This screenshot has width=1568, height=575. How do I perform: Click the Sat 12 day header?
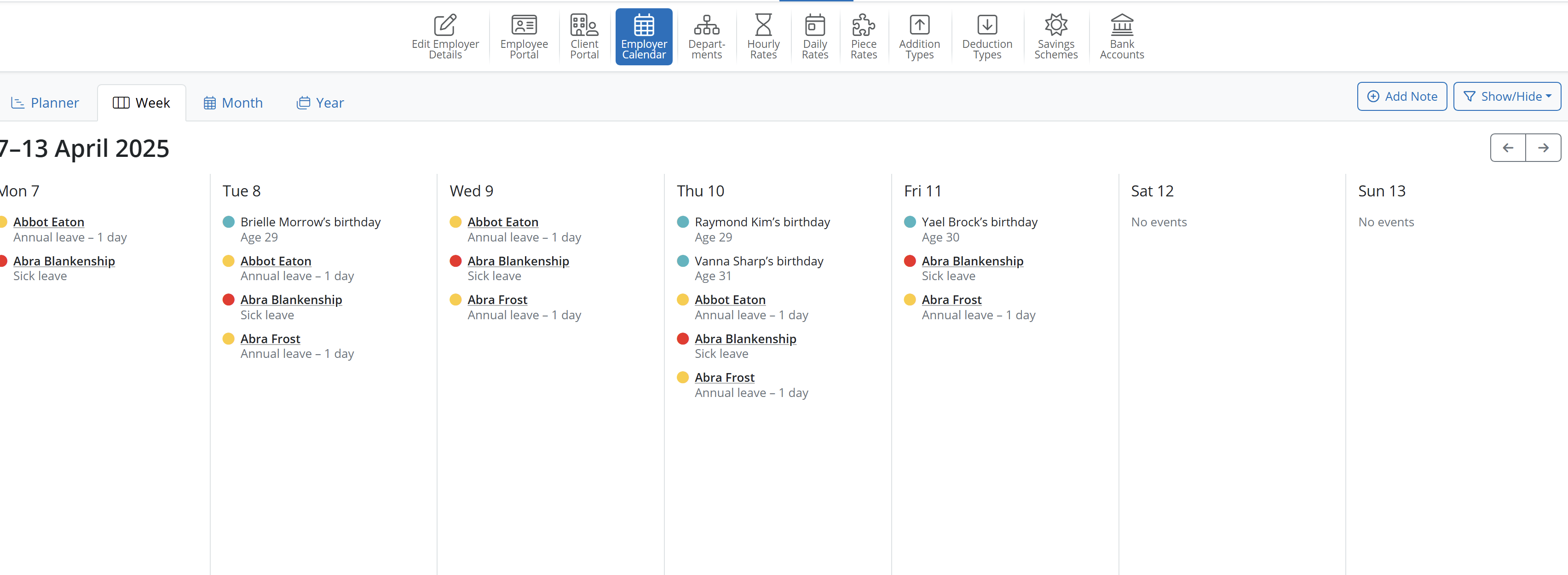1152,191
